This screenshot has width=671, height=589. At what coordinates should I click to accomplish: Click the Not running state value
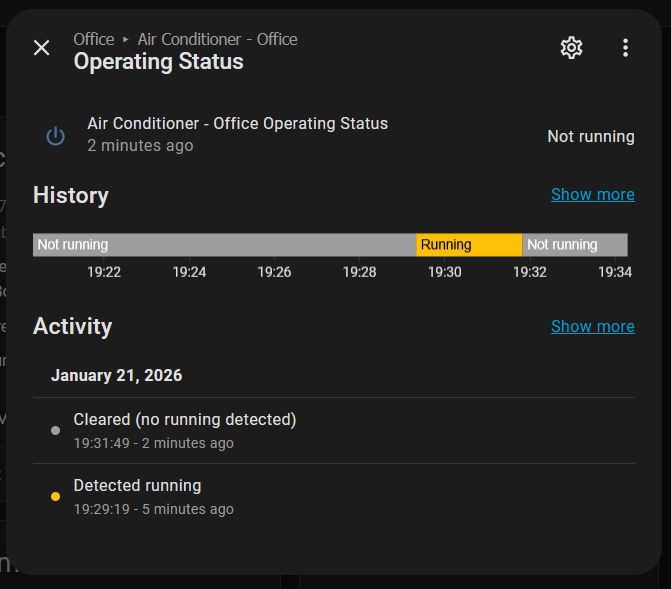(x=590, y=136)
